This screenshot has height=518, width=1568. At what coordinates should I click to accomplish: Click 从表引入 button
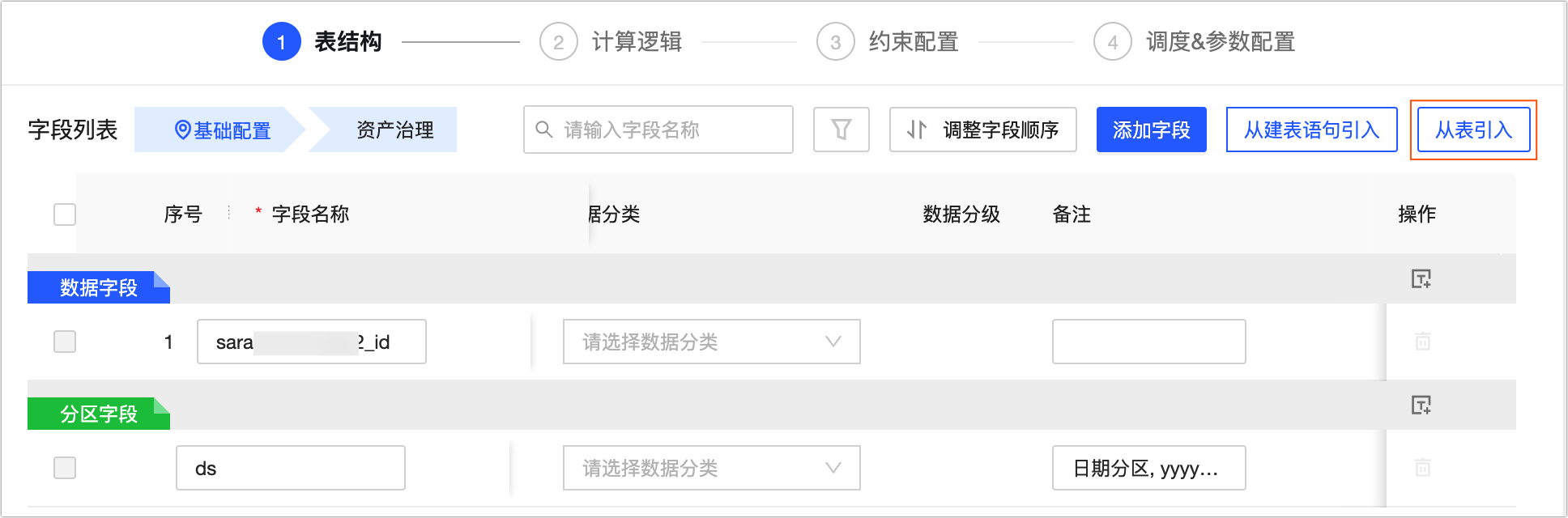click(x=1473, y=129)
